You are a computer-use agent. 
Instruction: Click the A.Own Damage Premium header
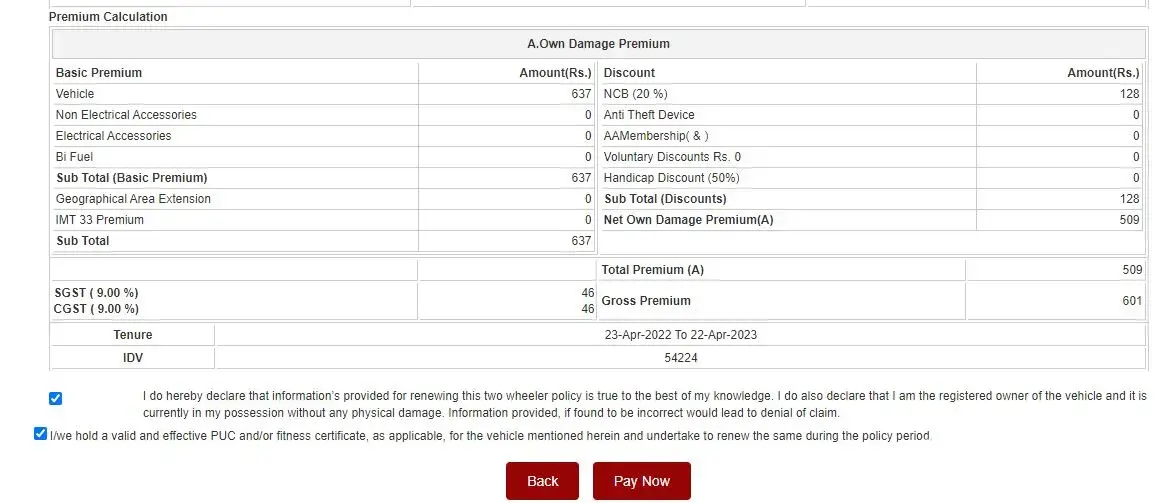click(x=598, y=44)
